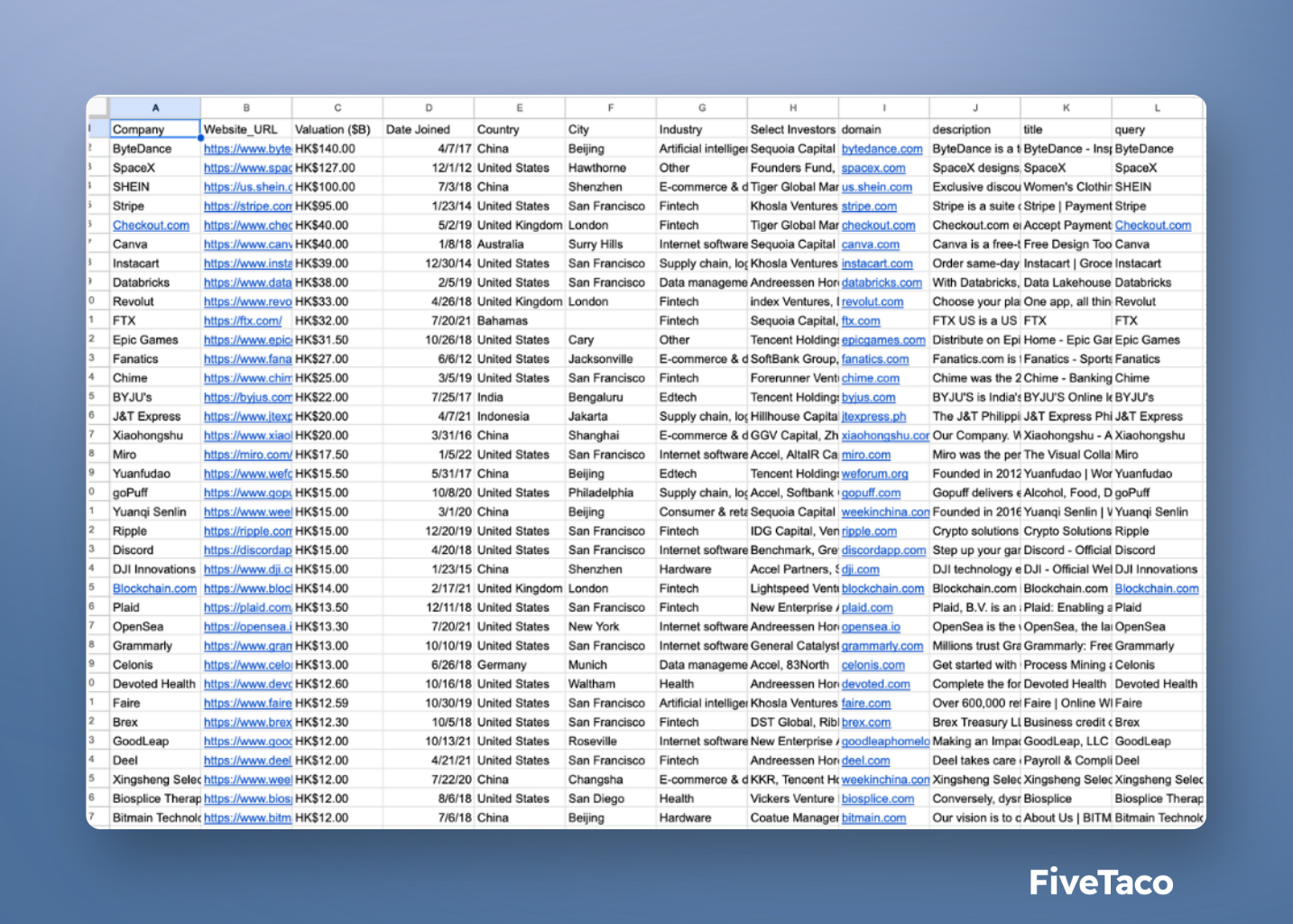Click 'Consumer & reta' industry cell
This screenshot has height=924, width=1293.
click(x=702, y=512)
